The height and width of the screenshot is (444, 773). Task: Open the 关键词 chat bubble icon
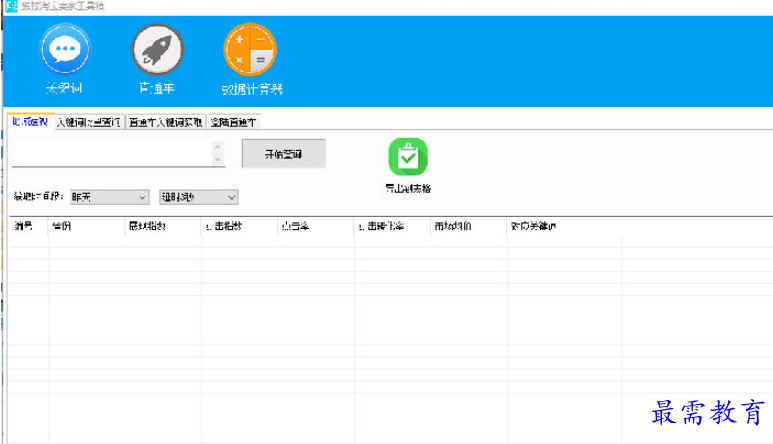pyautogui.click(x=67, y=49)
